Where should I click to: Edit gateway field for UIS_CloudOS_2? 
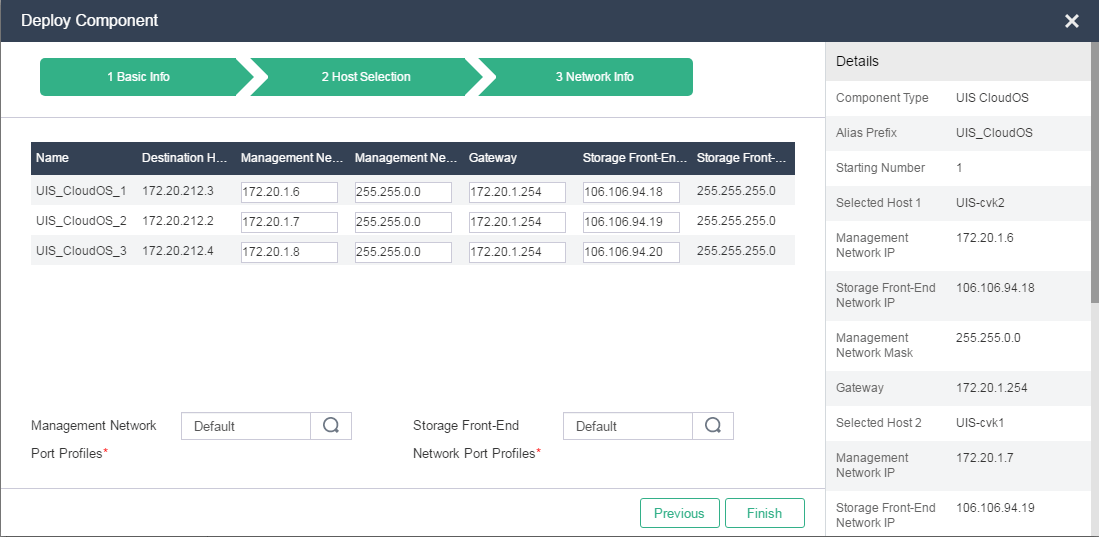(x=517, y=222)
